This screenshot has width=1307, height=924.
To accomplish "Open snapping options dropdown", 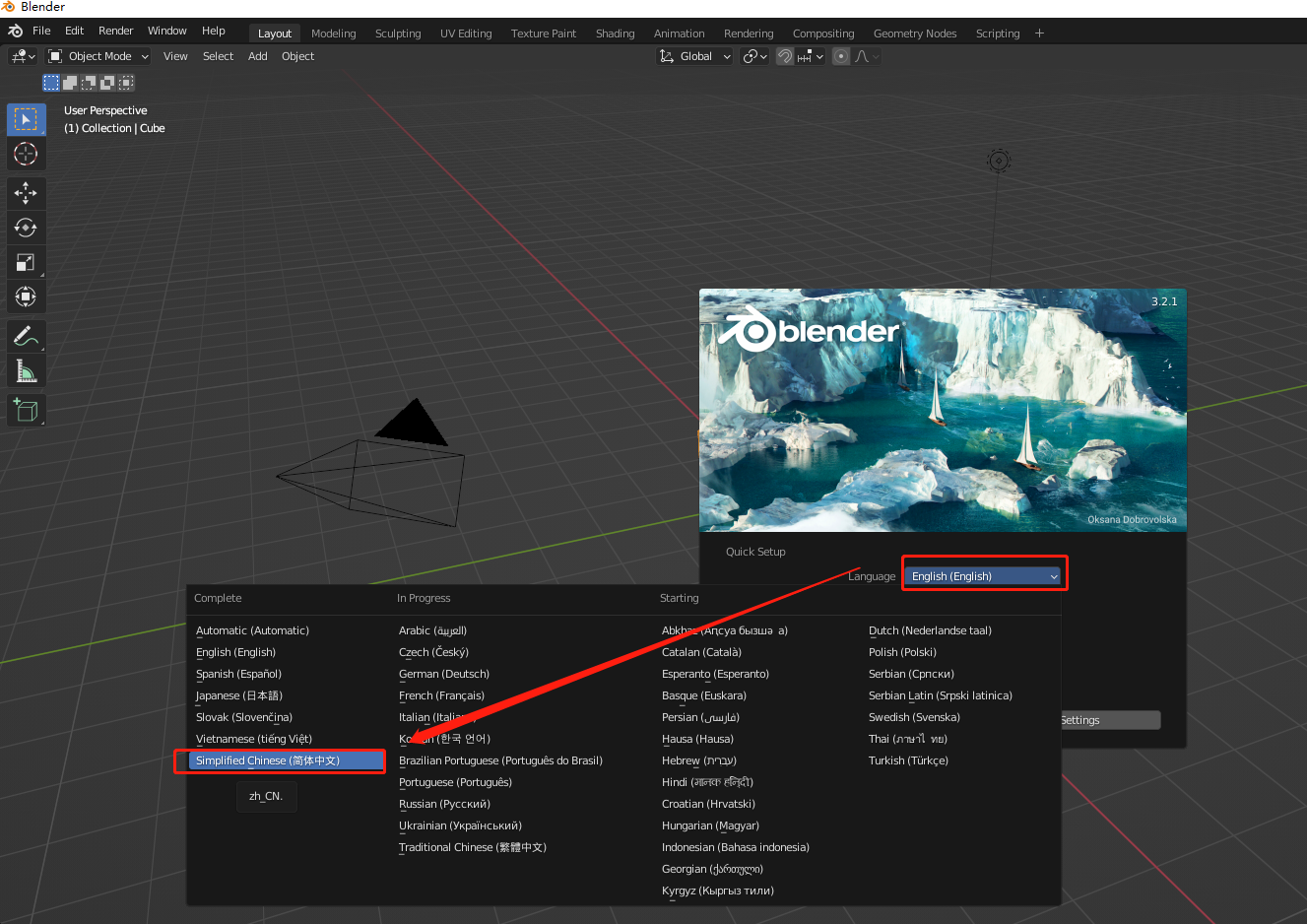I will click(811, 56).
